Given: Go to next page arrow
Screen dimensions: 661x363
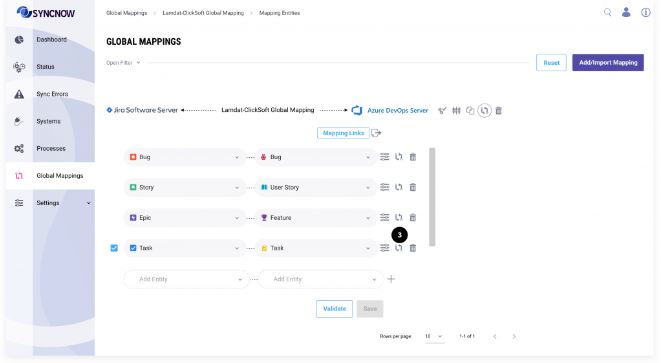Looking at the screenshot, I should coord(514,336).
